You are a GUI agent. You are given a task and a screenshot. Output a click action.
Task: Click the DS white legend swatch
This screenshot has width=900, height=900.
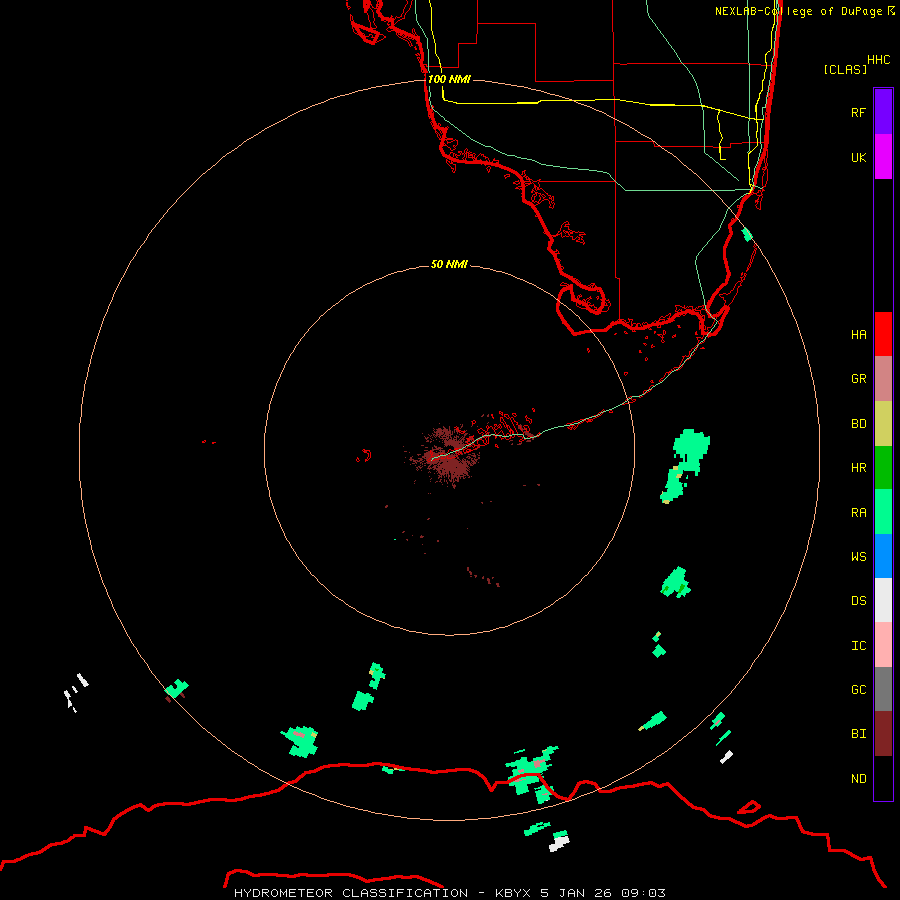click(883, 600)
